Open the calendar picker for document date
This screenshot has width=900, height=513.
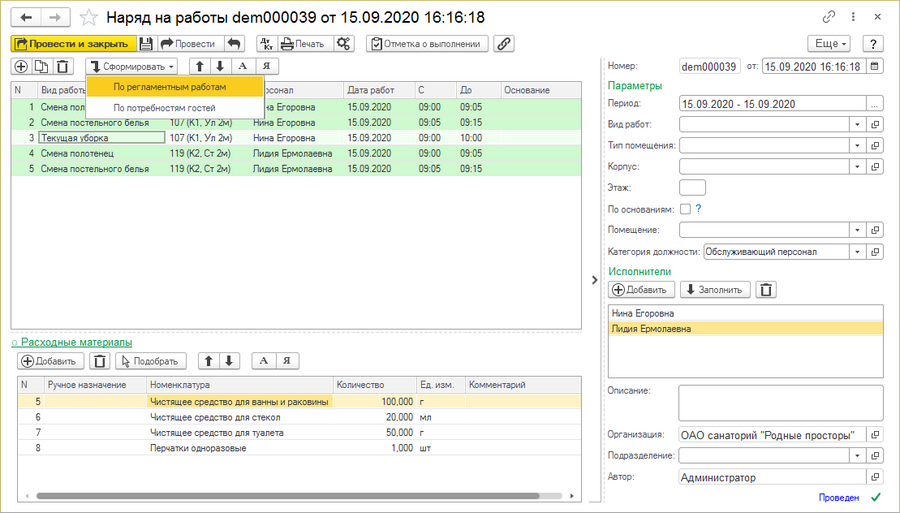[876, 67]
